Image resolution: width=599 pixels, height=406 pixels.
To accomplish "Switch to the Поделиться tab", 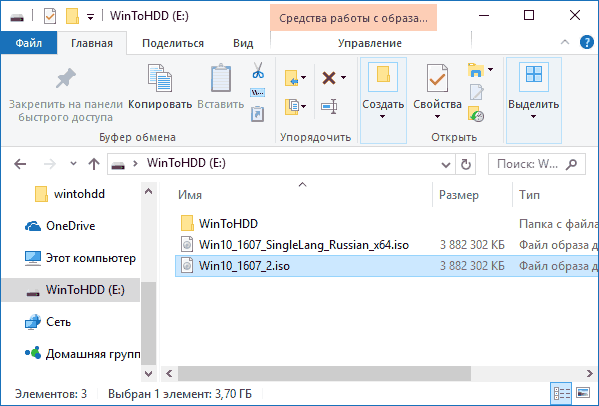I will [173, 43].
